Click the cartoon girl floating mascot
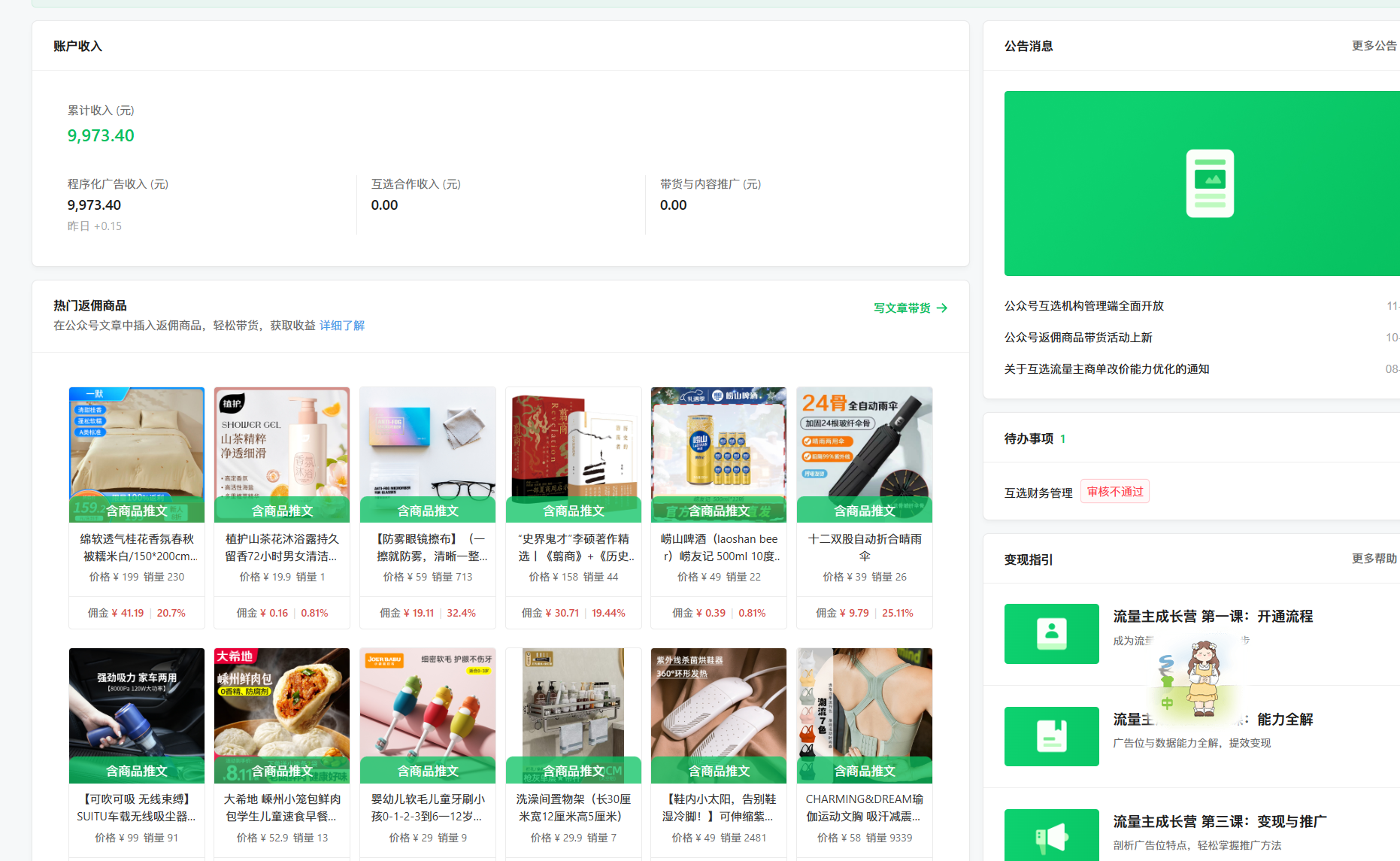The image size is (1400, 861). click(x=1202, y=678)
